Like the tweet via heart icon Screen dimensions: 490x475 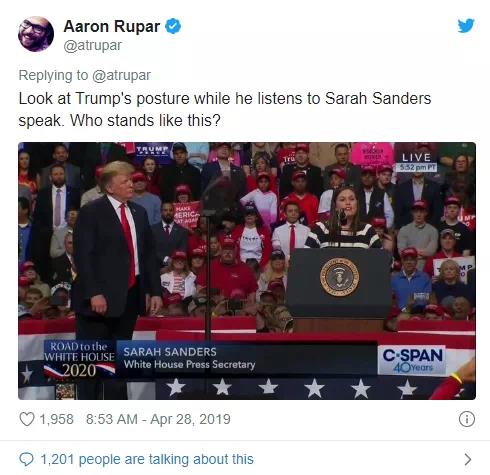(x=27, y=419)
